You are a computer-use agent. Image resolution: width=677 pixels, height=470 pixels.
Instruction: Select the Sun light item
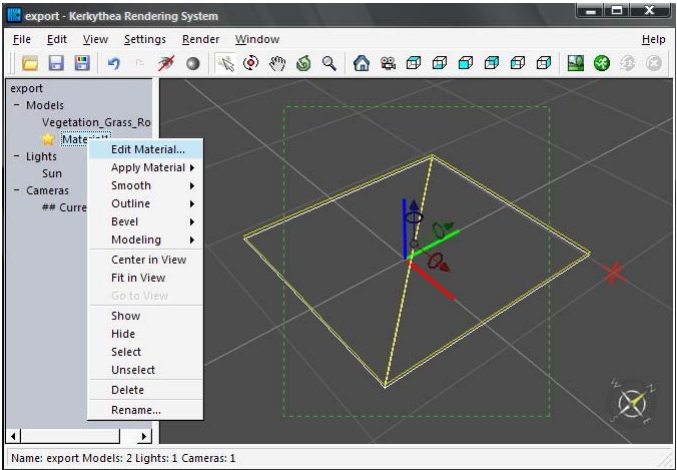52,173
